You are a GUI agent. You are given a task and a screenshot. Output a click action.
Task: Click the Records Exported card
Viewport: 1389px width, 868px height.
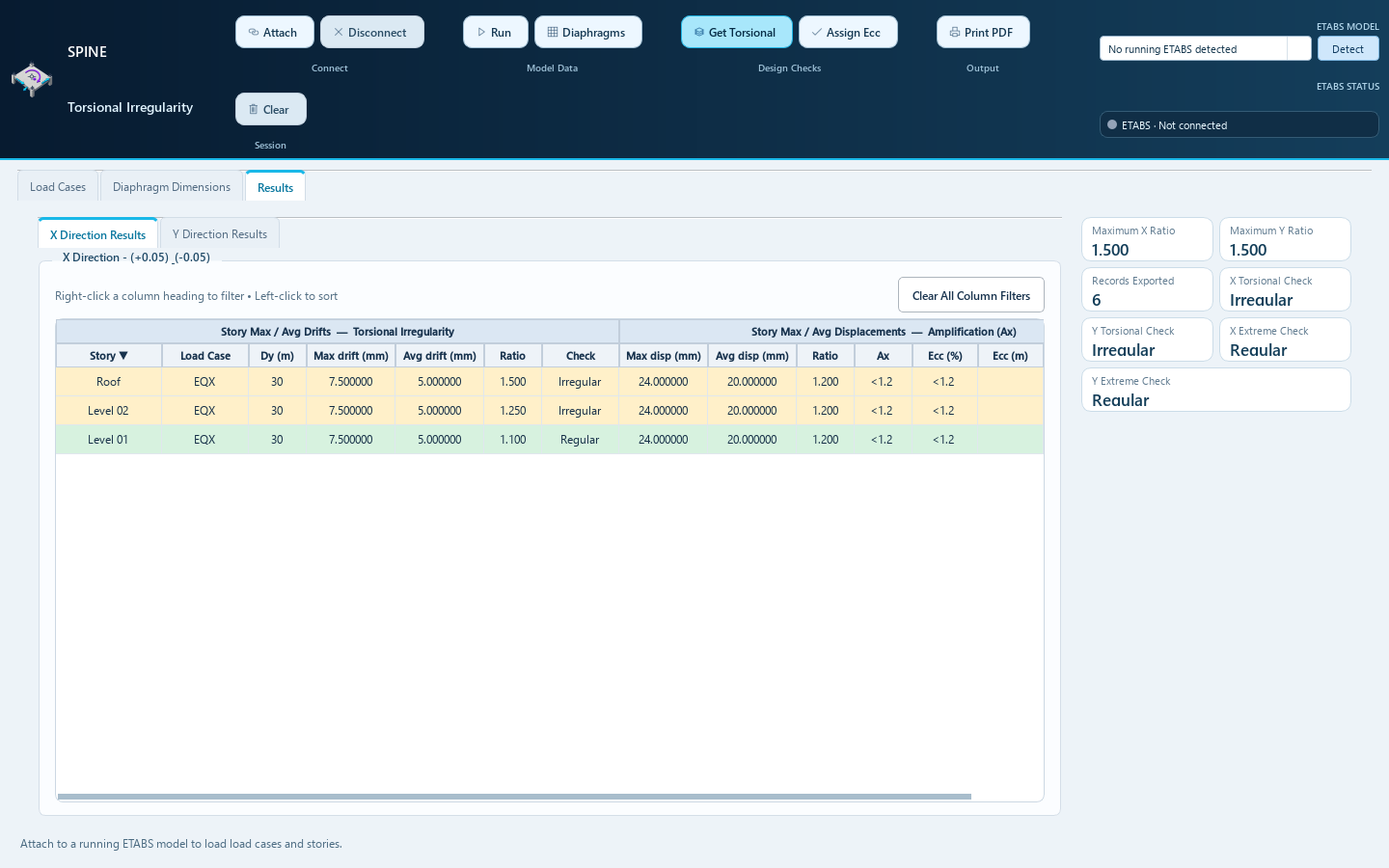pos(1147,289)
